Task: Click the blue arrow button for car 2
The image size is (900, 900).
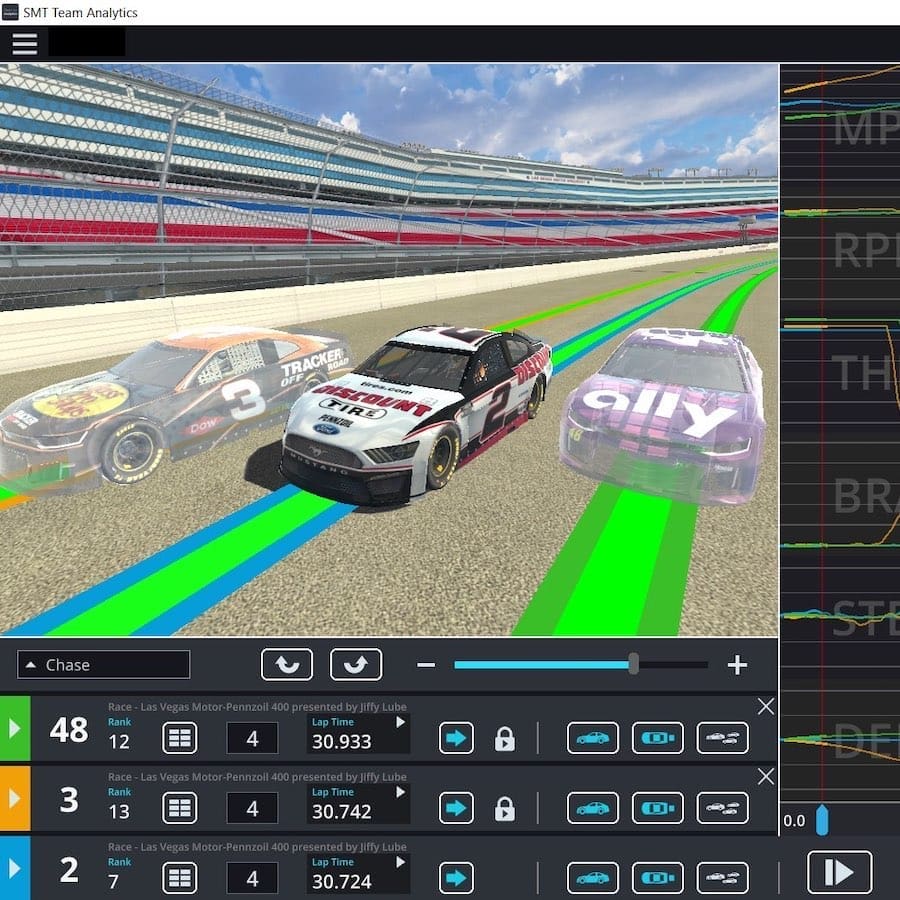Action: pyautogui.click(x=456, y=878)
